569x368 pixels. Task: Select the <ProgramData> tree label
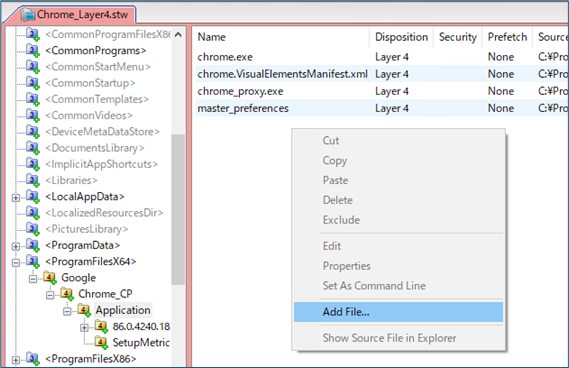point(83,245)
